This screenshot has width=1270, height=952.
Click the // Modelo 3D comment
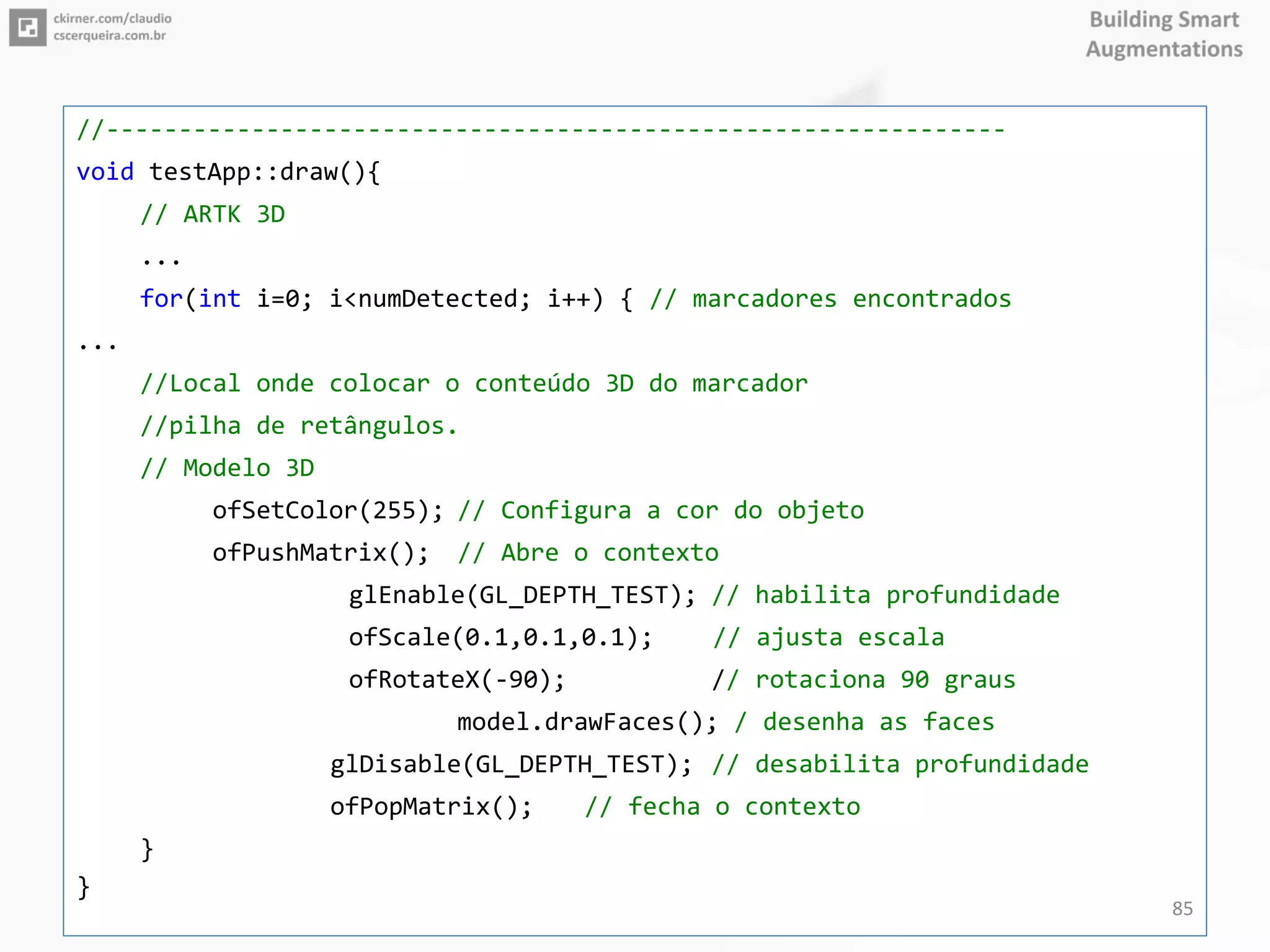coord(227,468)
